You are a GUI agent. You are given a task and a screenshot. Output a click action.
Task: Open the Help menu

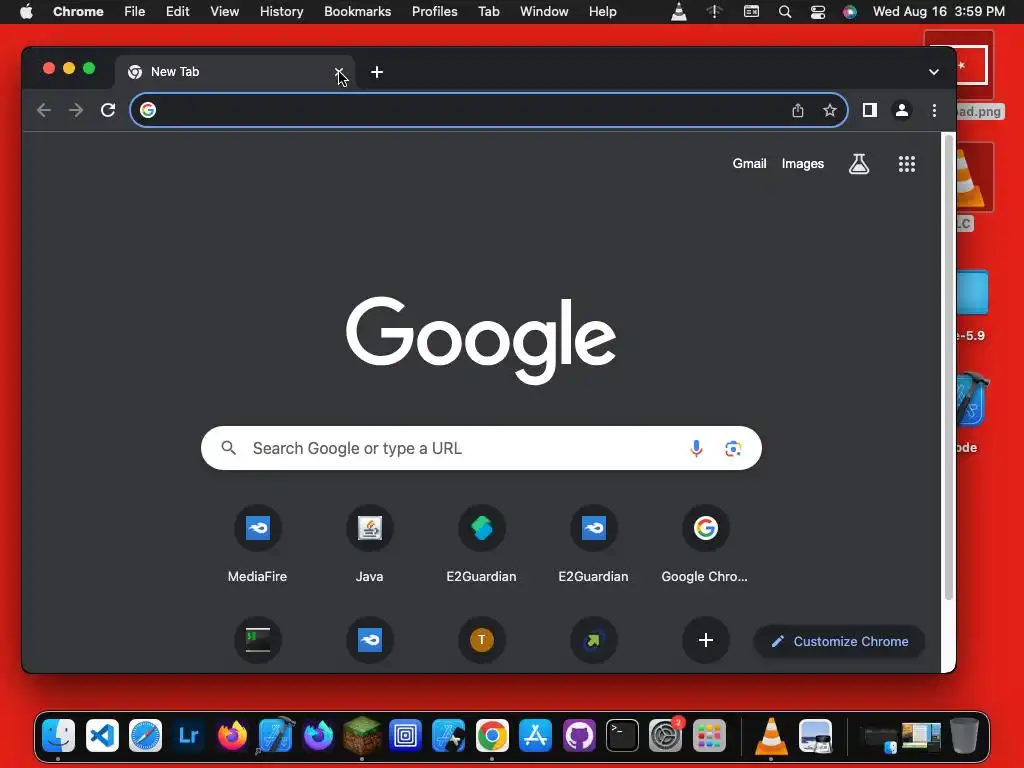[x=602, y=12]
